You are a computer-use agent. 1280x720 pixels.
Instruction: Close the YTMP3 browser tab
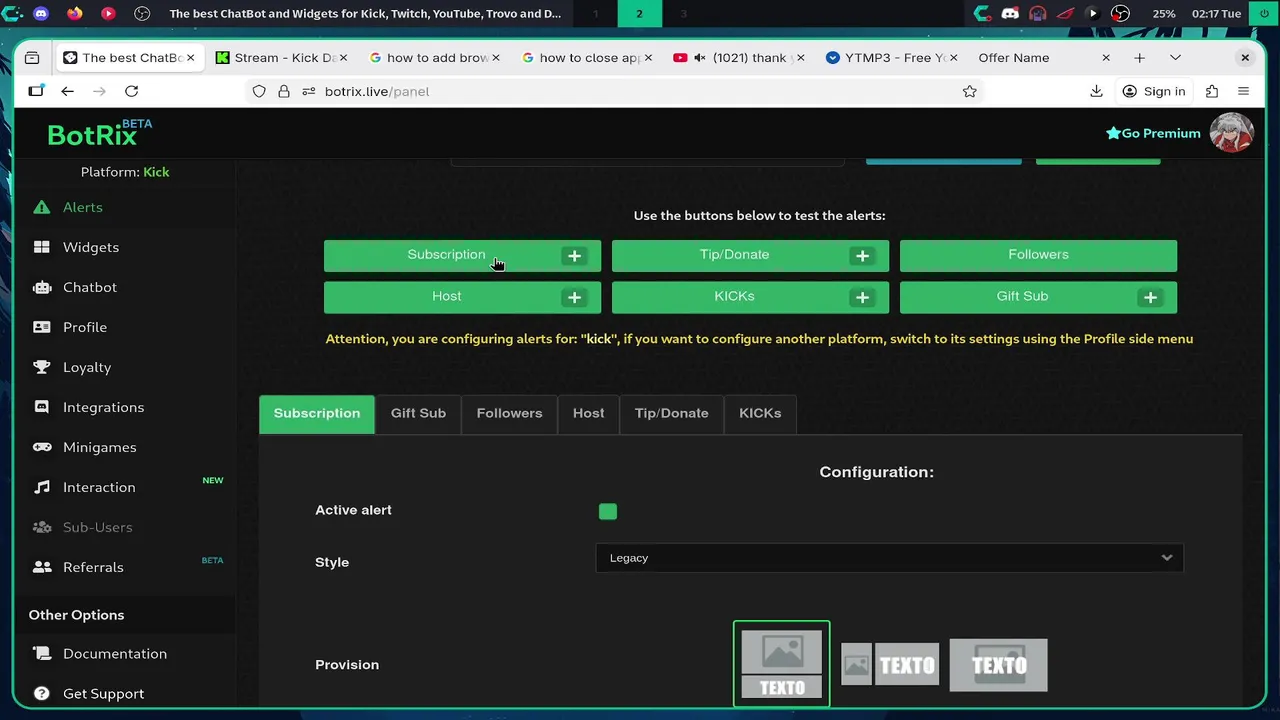953,58
